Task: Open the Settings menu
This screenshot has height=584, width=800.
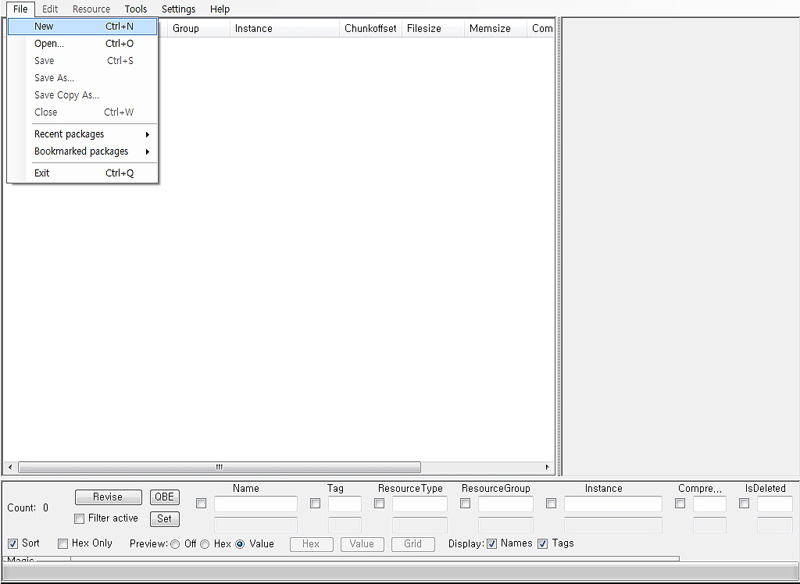Action: pos(179,9)
